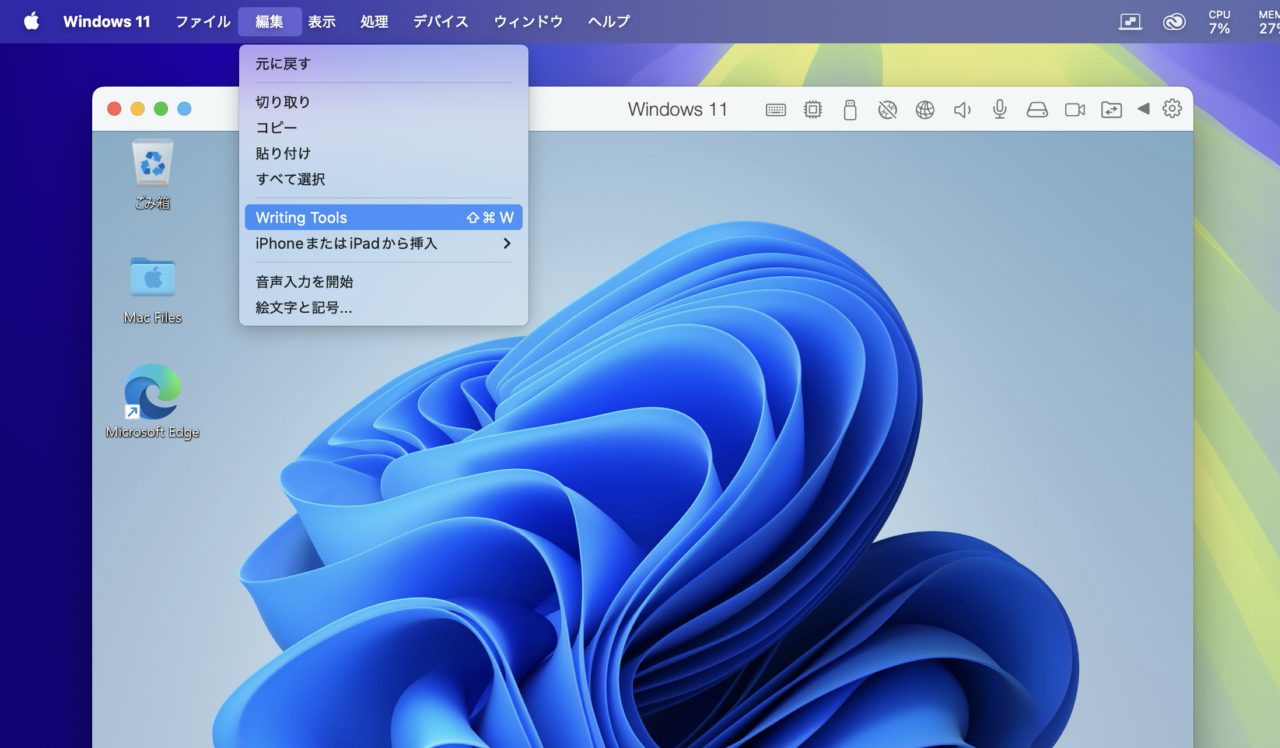Screen dimensions: 1280x748
Task: Choose すべて選択 menu entry
Action: (383, 180)
